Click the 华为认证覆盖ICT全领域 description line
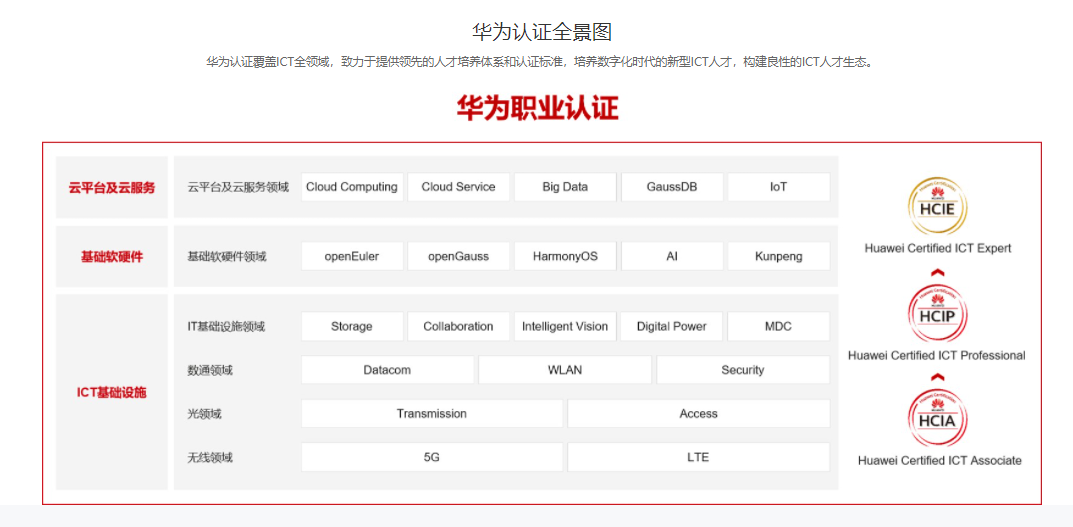The image size is (1073, 527). 541,62
